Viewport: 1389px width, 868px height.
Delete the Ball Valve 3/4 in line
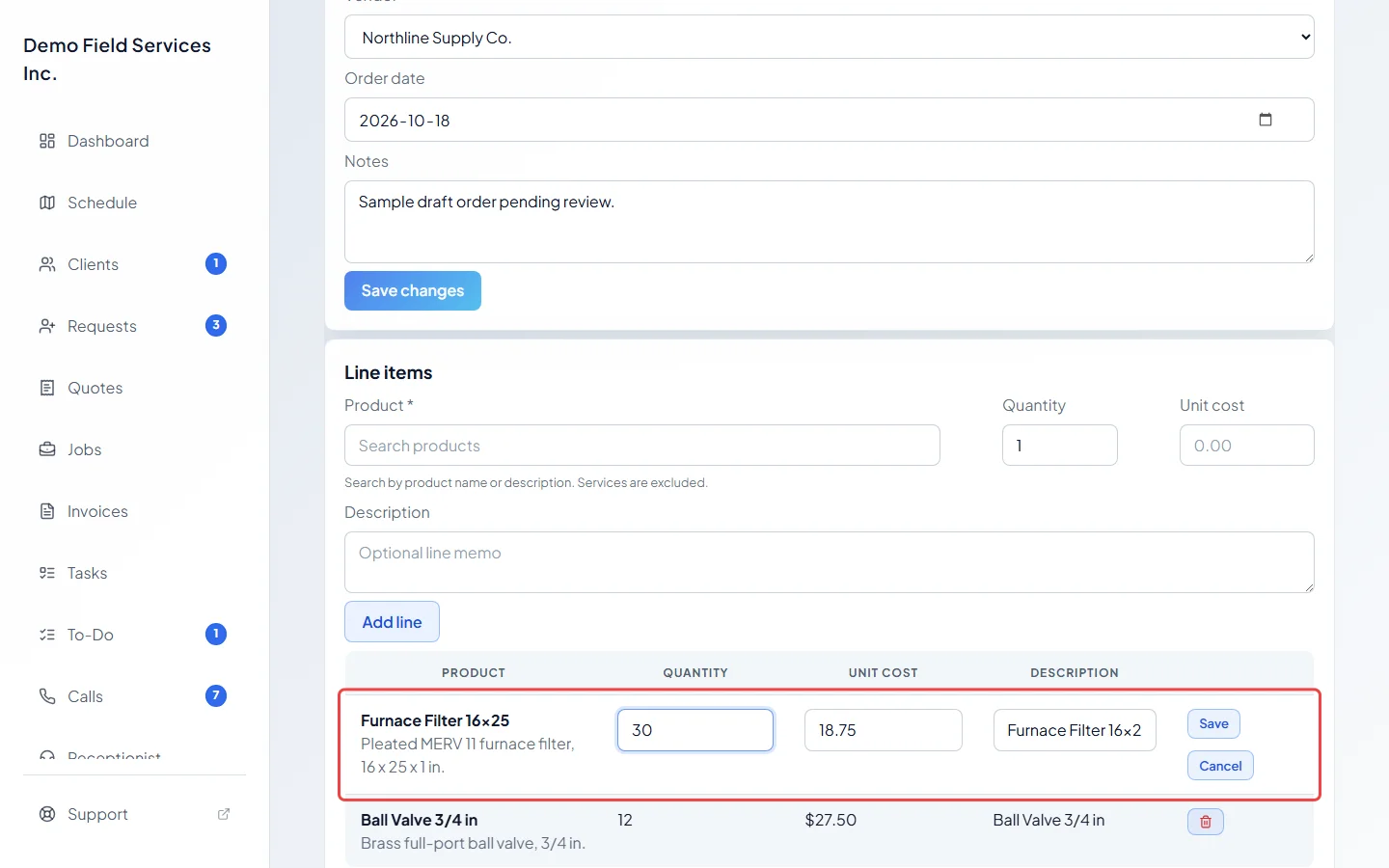(x=1206, y=822)
